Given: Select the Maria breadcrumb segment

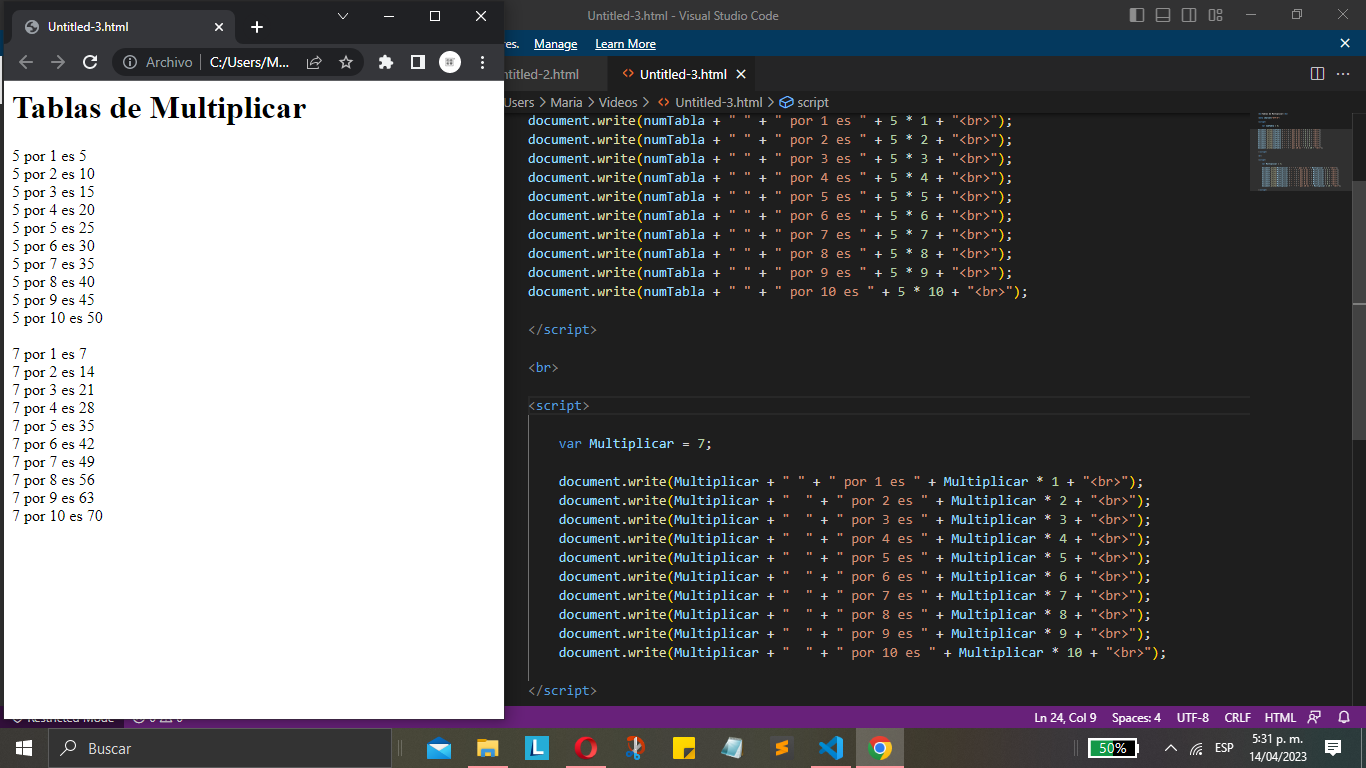Looking at the screenshot, I should click(566, 102).
